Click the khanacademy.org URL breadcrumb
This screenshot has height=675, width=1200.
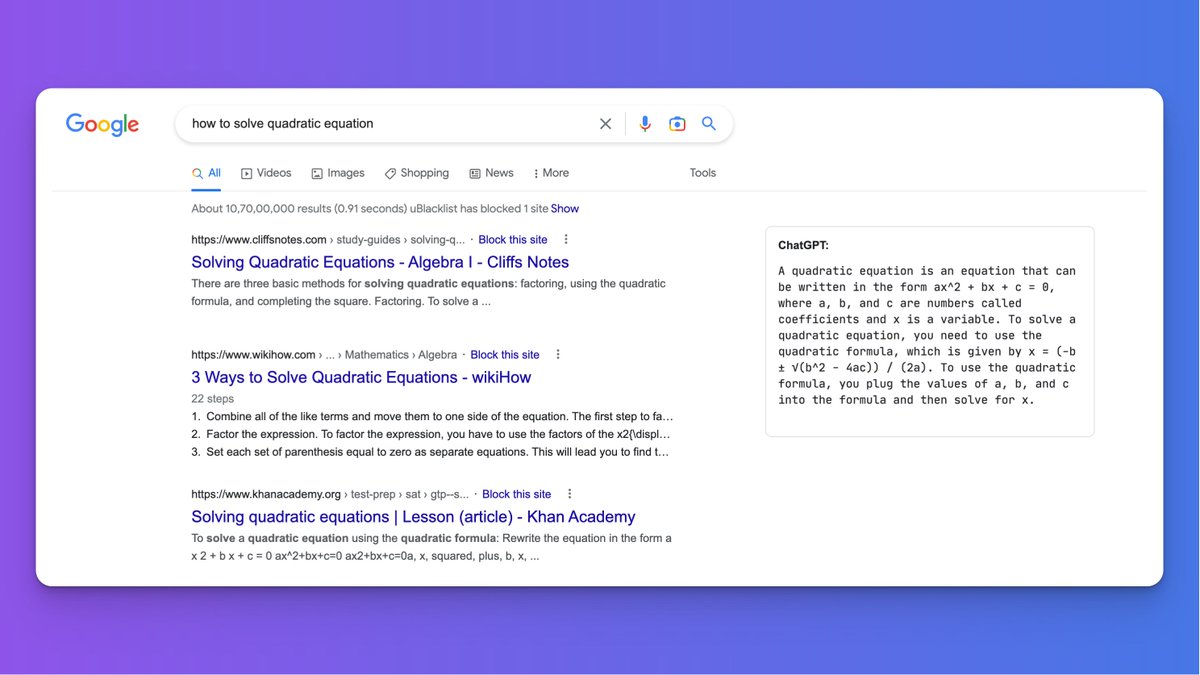pyautogui.click(x=330, y=494)
